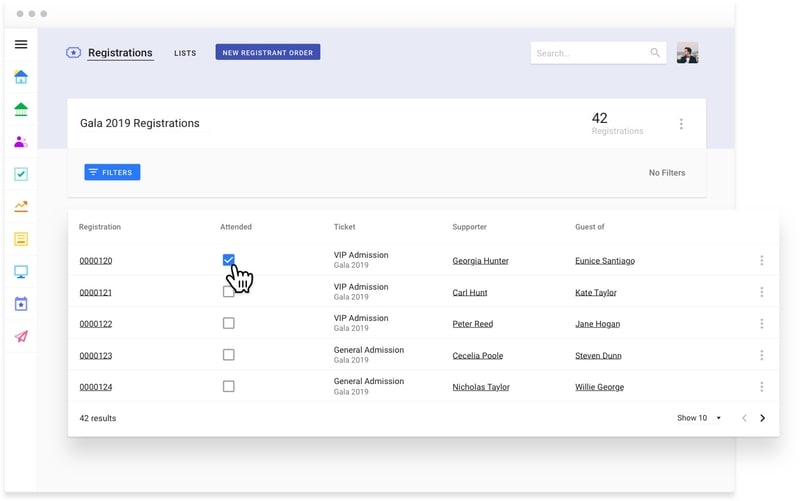Open row menu for registration 0000124

[762, 387]
